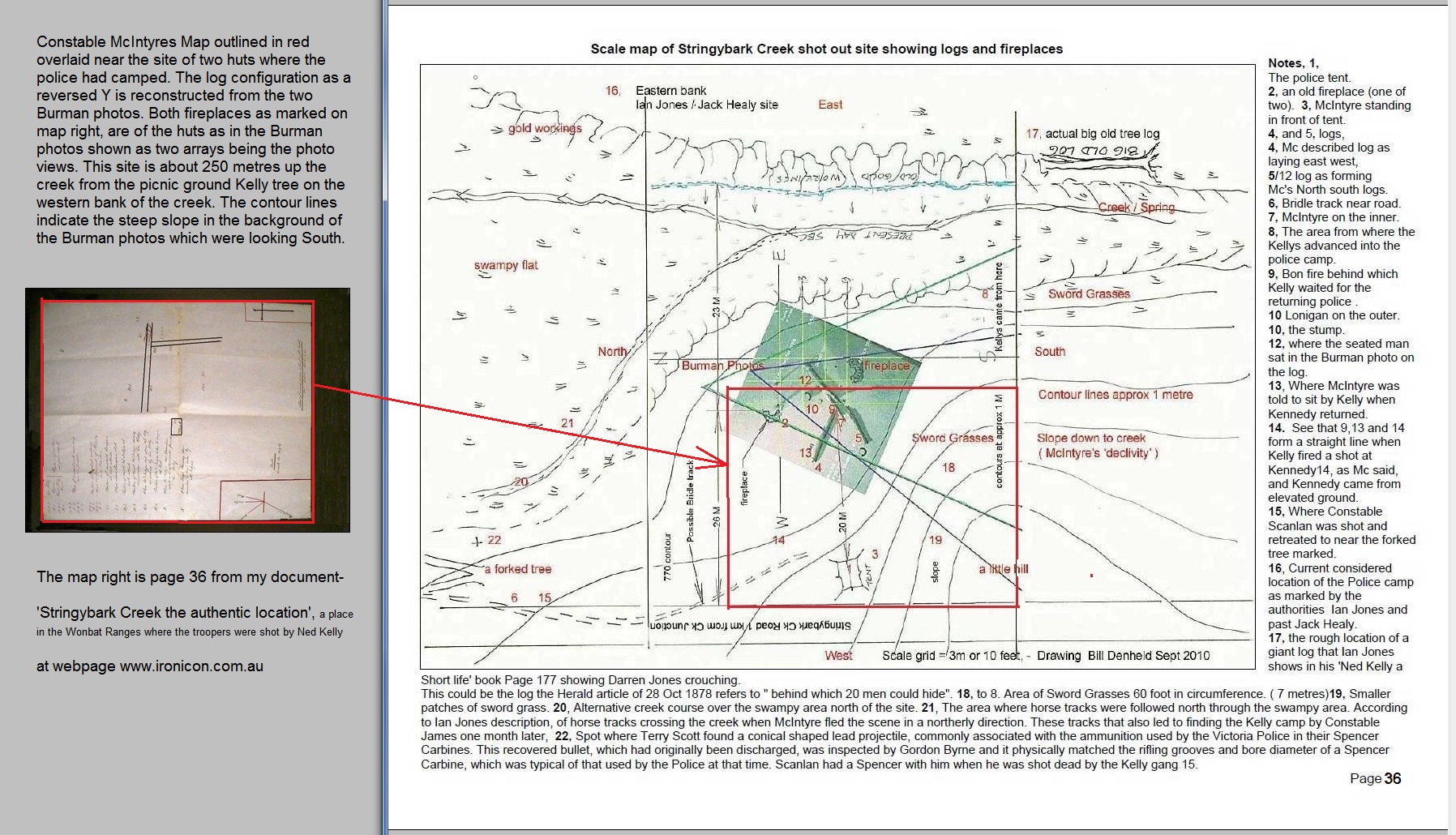Click "Drawing Bill Denheld Sept 2010" credit
This screenshot has width=1456, height=835.
click(1123, 655)
